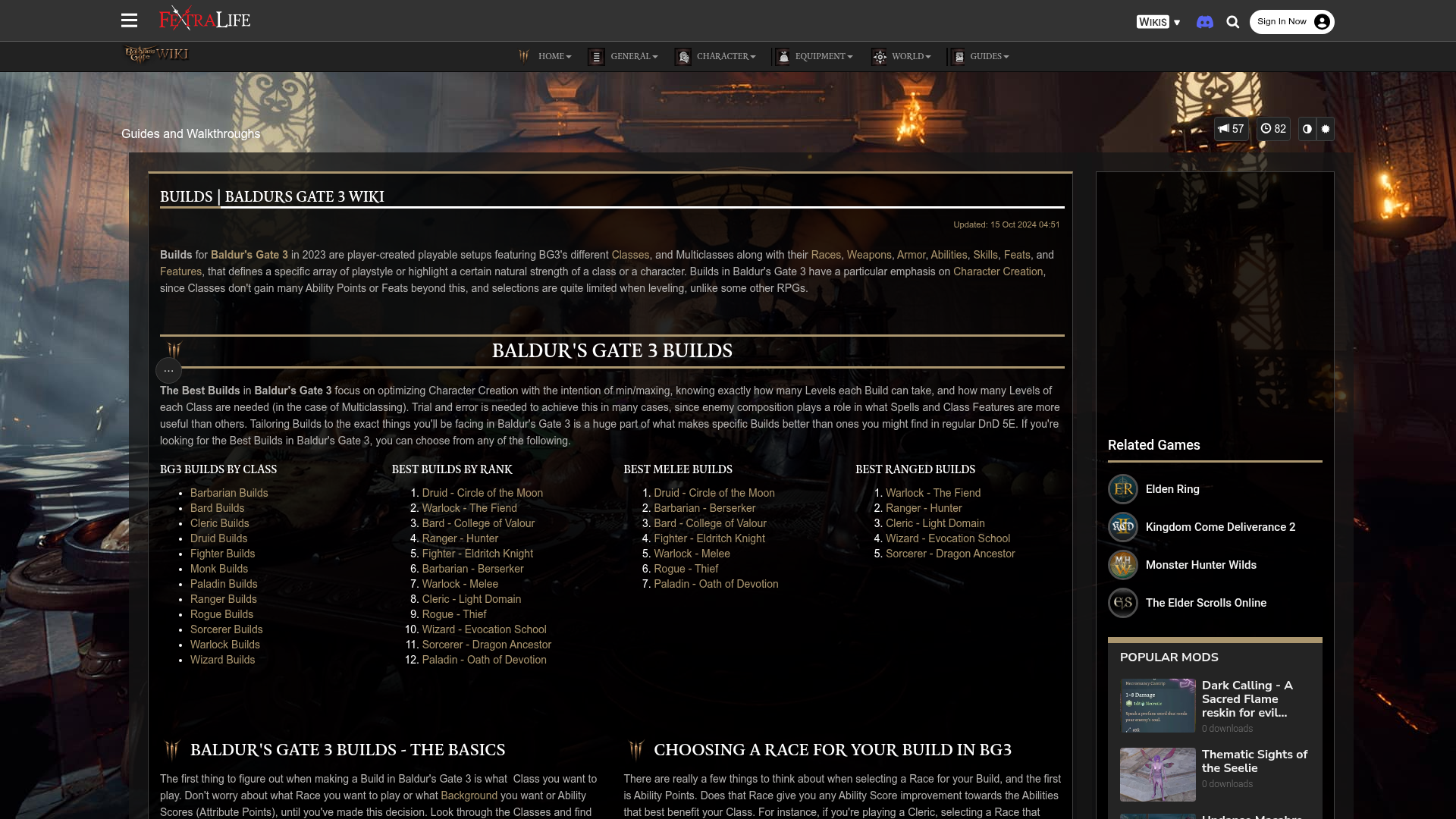
Task: Expand the EQUIPMENT dropdown menu
Action: pyautogui.click(x=824, y=56)
